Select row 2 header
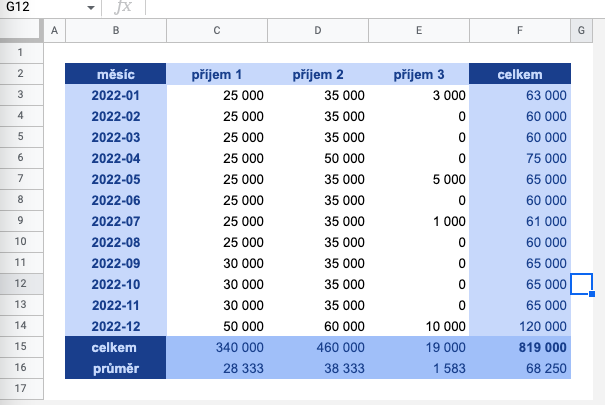605x405 pixels. (21, 73)
